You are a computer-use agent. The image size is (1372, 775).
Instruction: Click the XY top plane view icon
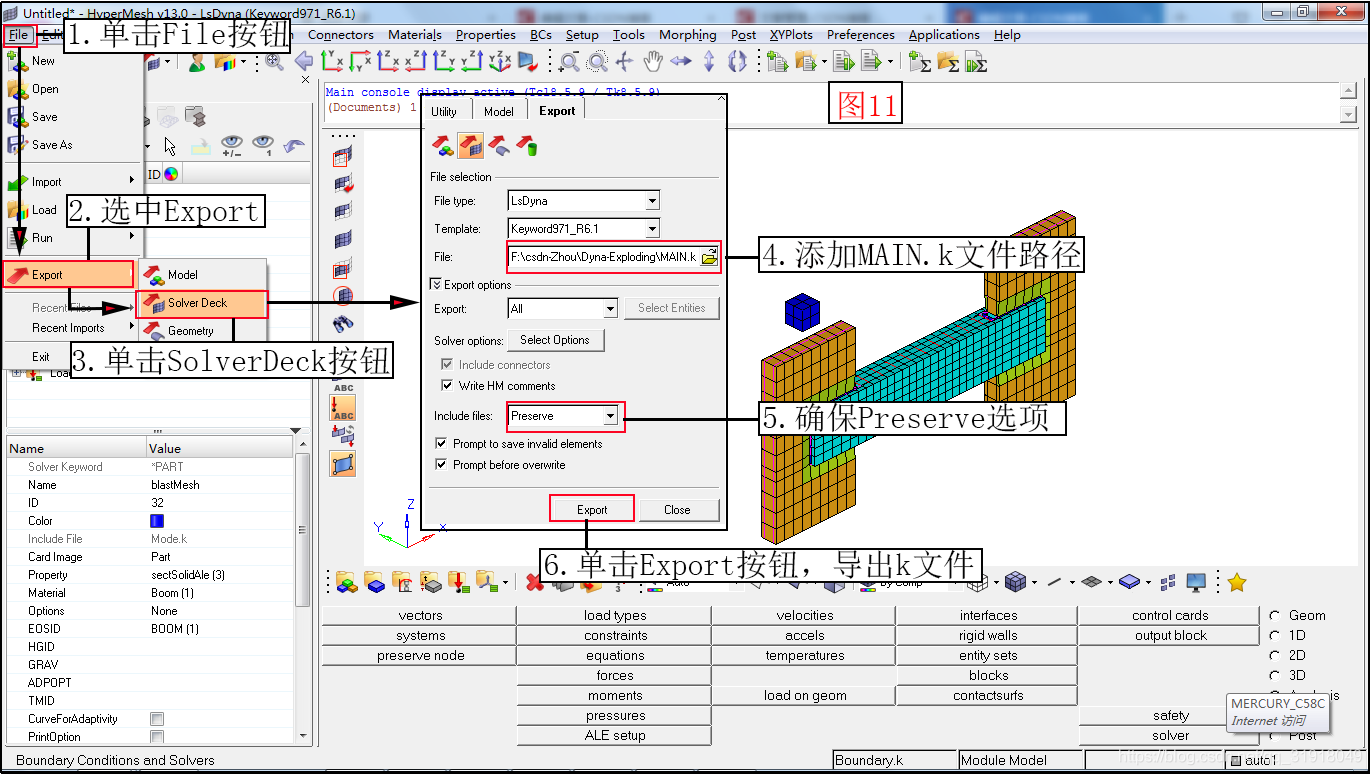pos(332,62)
